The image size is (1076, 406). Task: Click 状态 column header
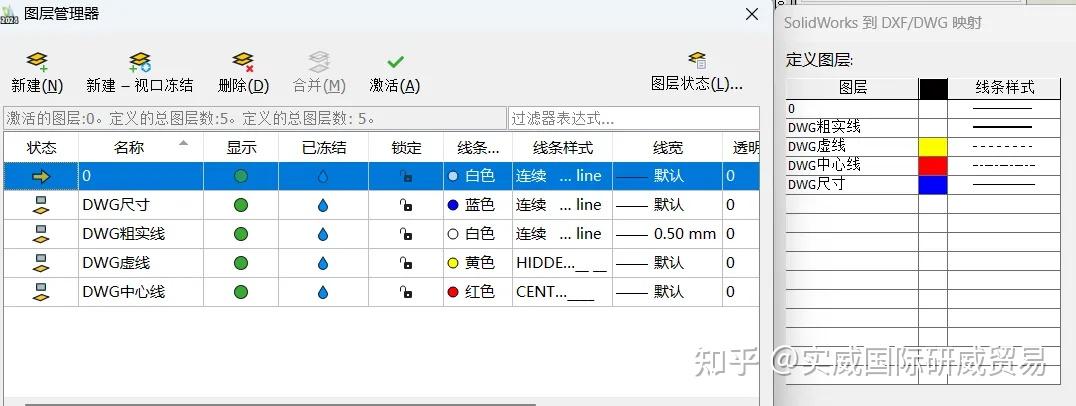click(x=41, y=147)
